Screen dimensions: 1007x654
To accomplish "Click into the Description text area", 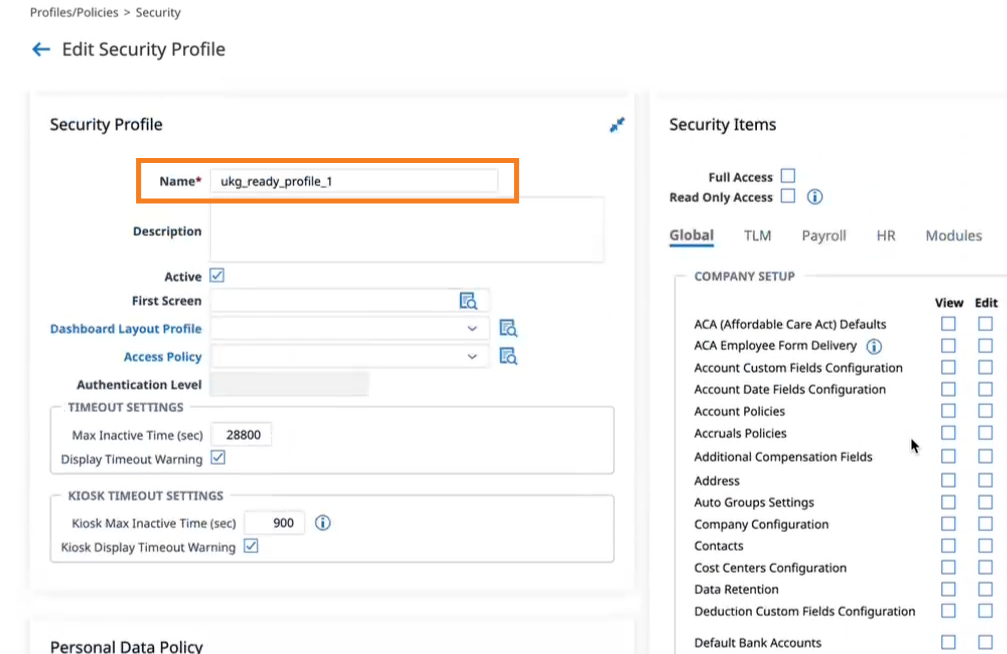I will [407, 229].
